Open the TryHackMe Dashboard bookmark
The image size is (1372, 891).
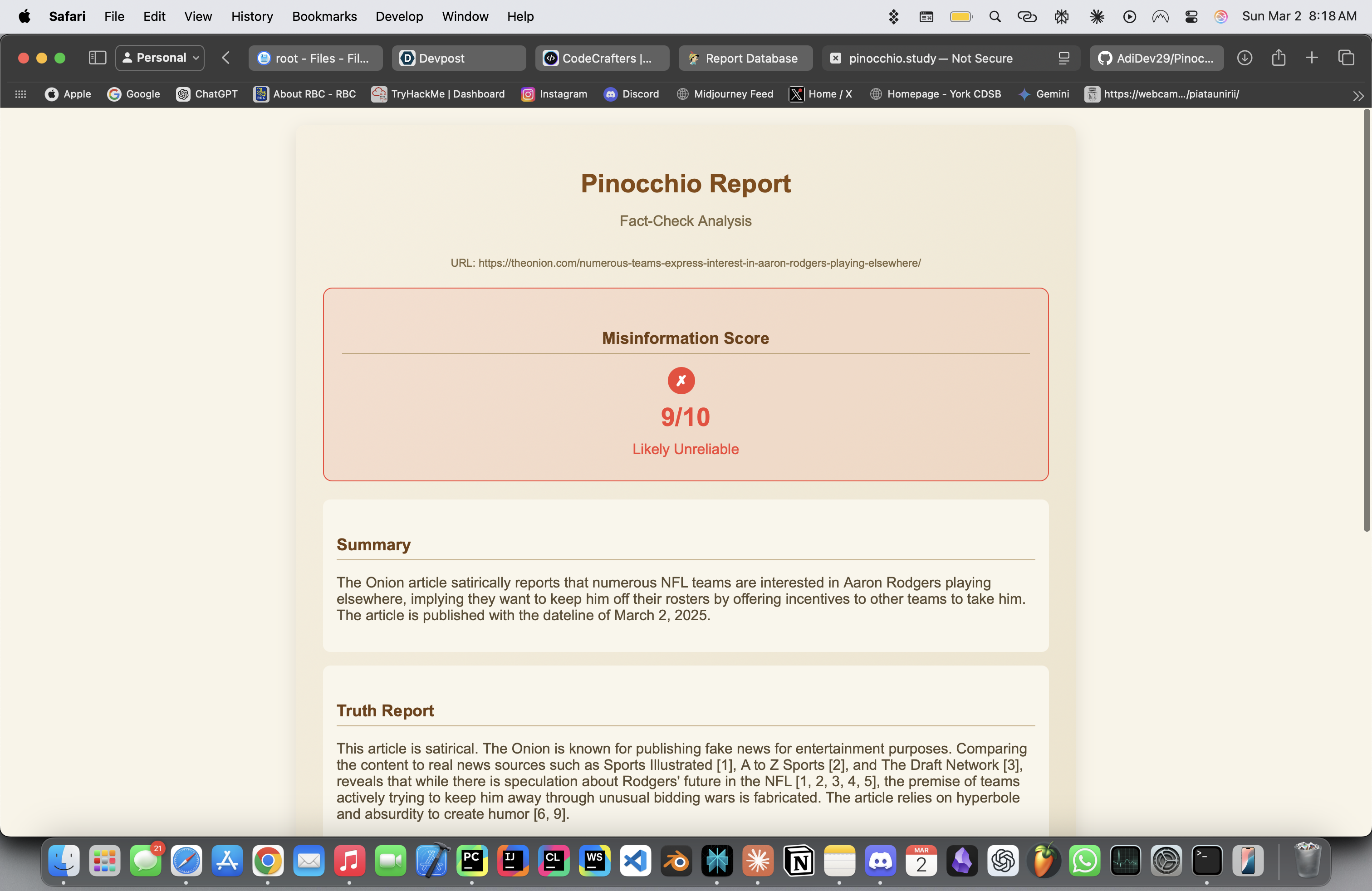click(438, 94)
